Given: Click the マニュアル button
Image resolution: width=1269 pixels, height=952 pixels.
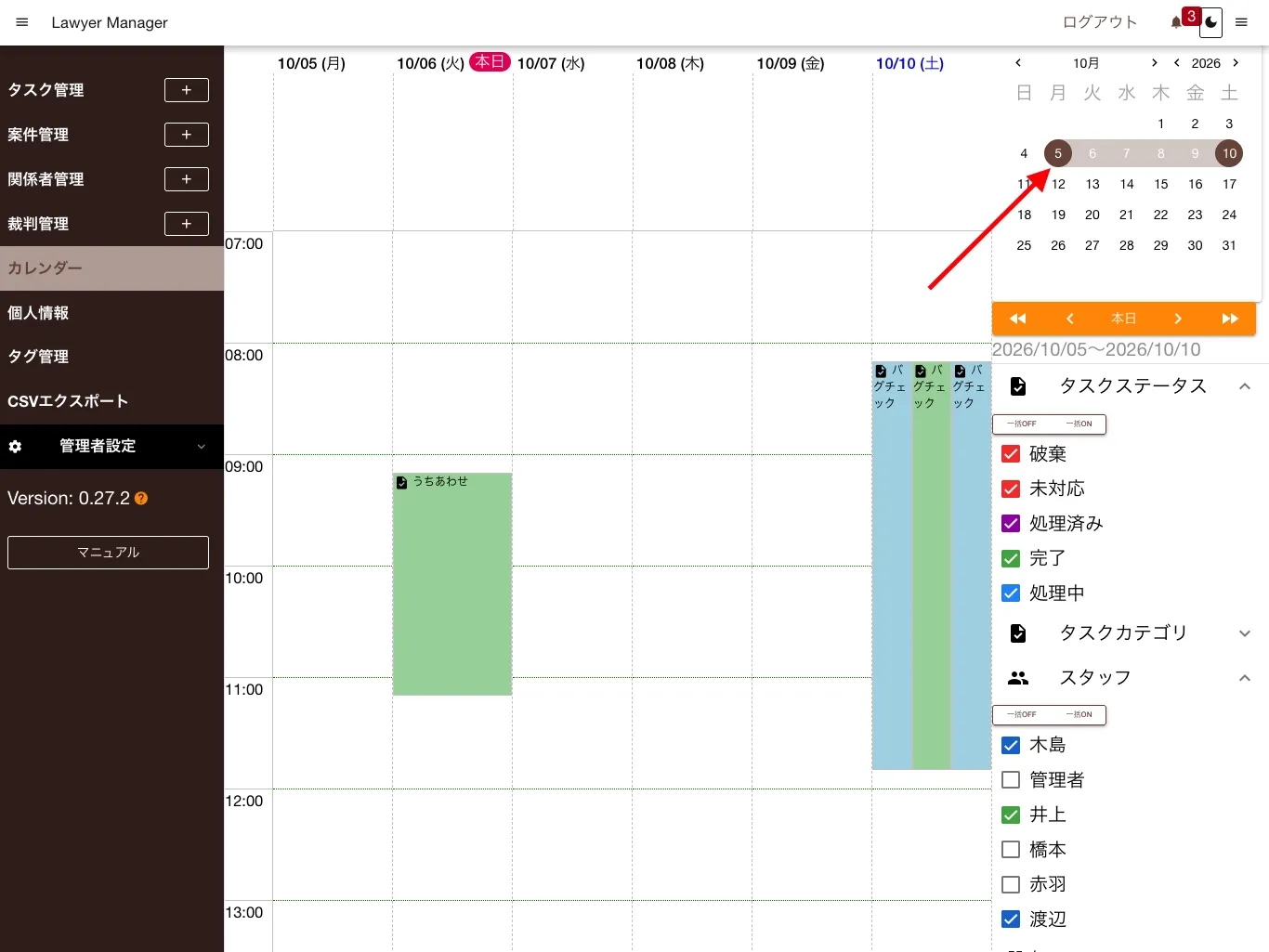Looking at the screenshot, I should pyautogui.click(x=108, y=553).
